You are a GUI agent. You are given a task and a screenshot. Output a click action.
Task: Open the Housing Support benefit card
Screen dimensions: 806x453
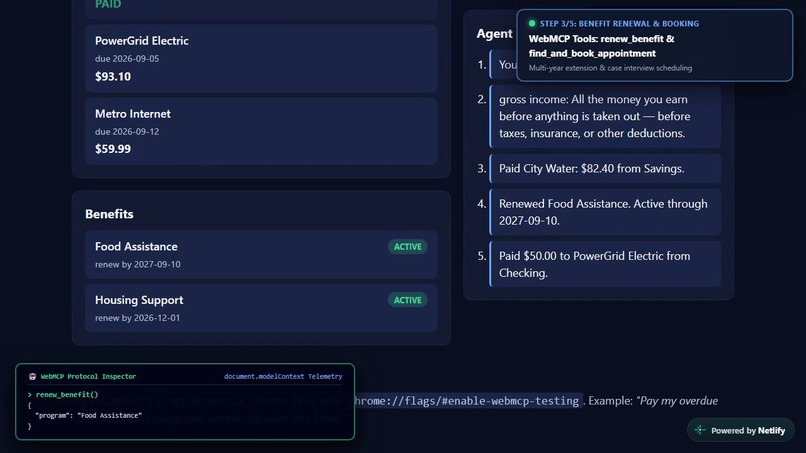click(x=261, y=308)
